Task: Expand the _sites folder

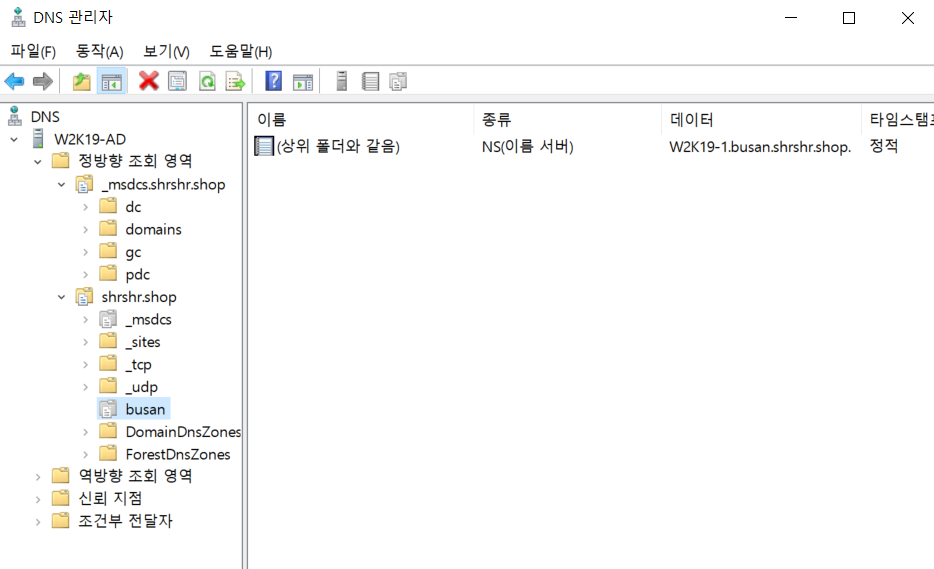Action: (x=85, y=342)
